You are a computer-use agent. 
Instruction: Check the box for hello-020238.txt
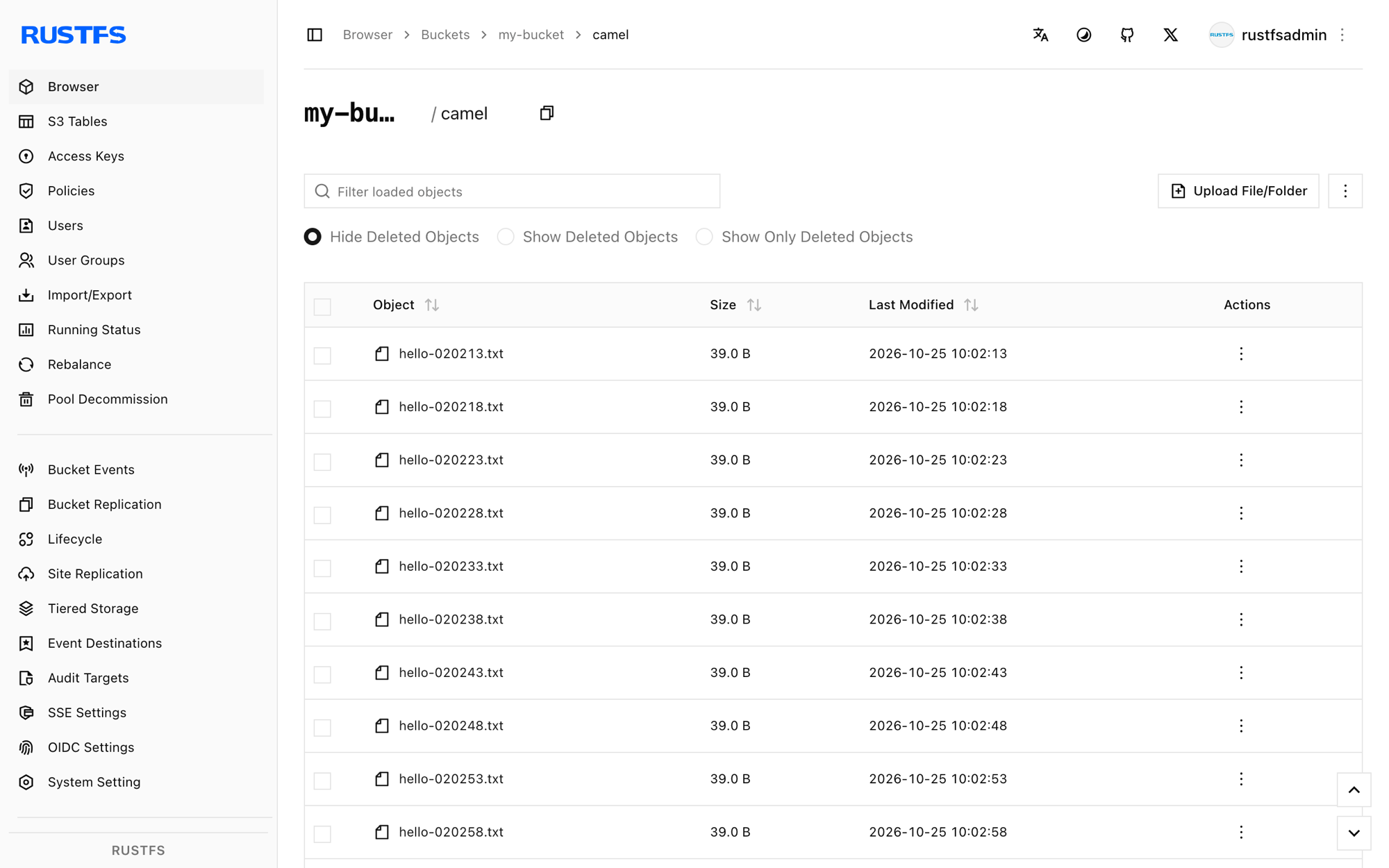point(322,621)
